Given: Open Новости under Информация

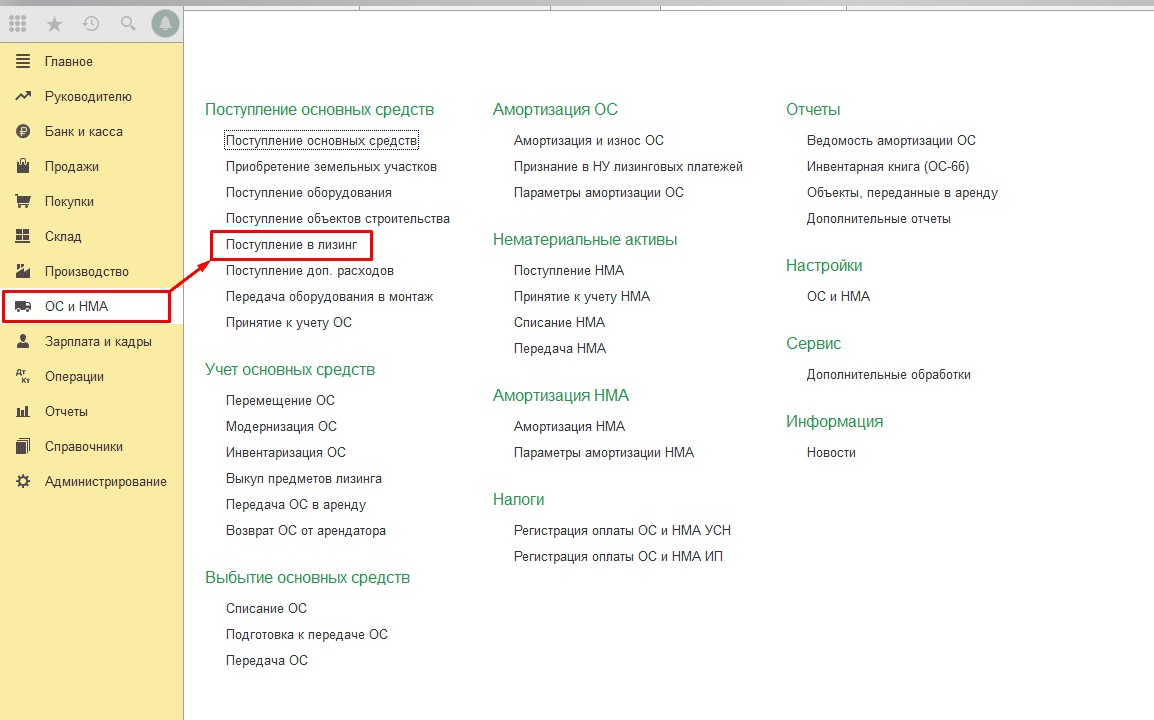Looking at the screenshot, I should [831, 452].
